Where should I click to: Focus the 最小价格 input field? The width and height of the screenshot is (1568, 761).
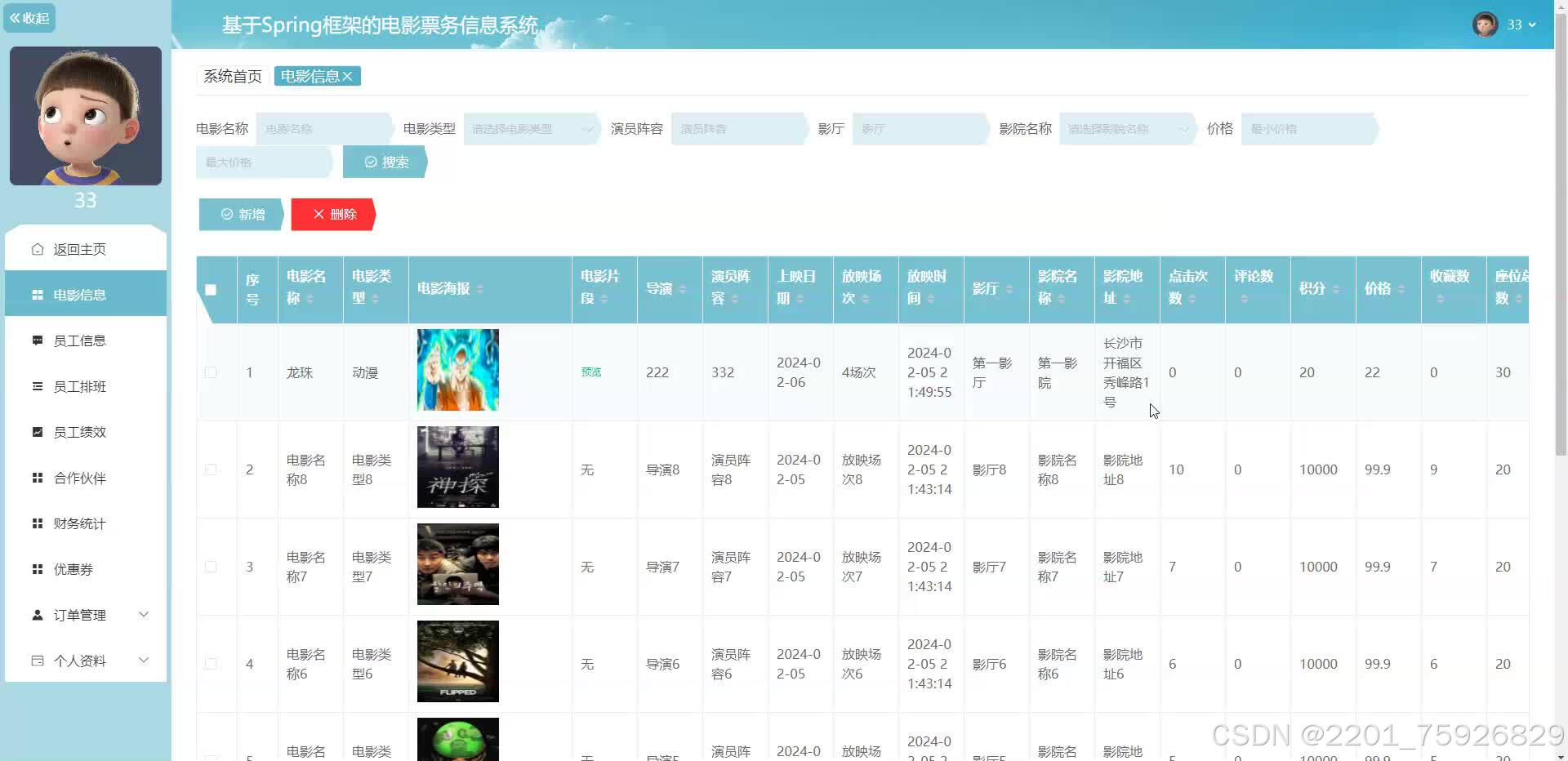tap(1308, 129)
